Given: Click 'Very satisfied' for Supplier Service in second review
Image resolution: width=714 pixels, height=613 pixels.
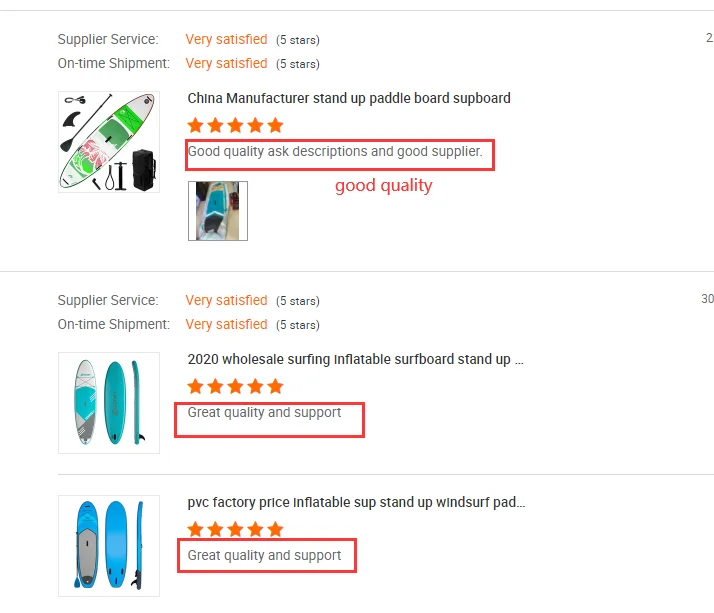Looking at the screenshot, I should (226, 300).
